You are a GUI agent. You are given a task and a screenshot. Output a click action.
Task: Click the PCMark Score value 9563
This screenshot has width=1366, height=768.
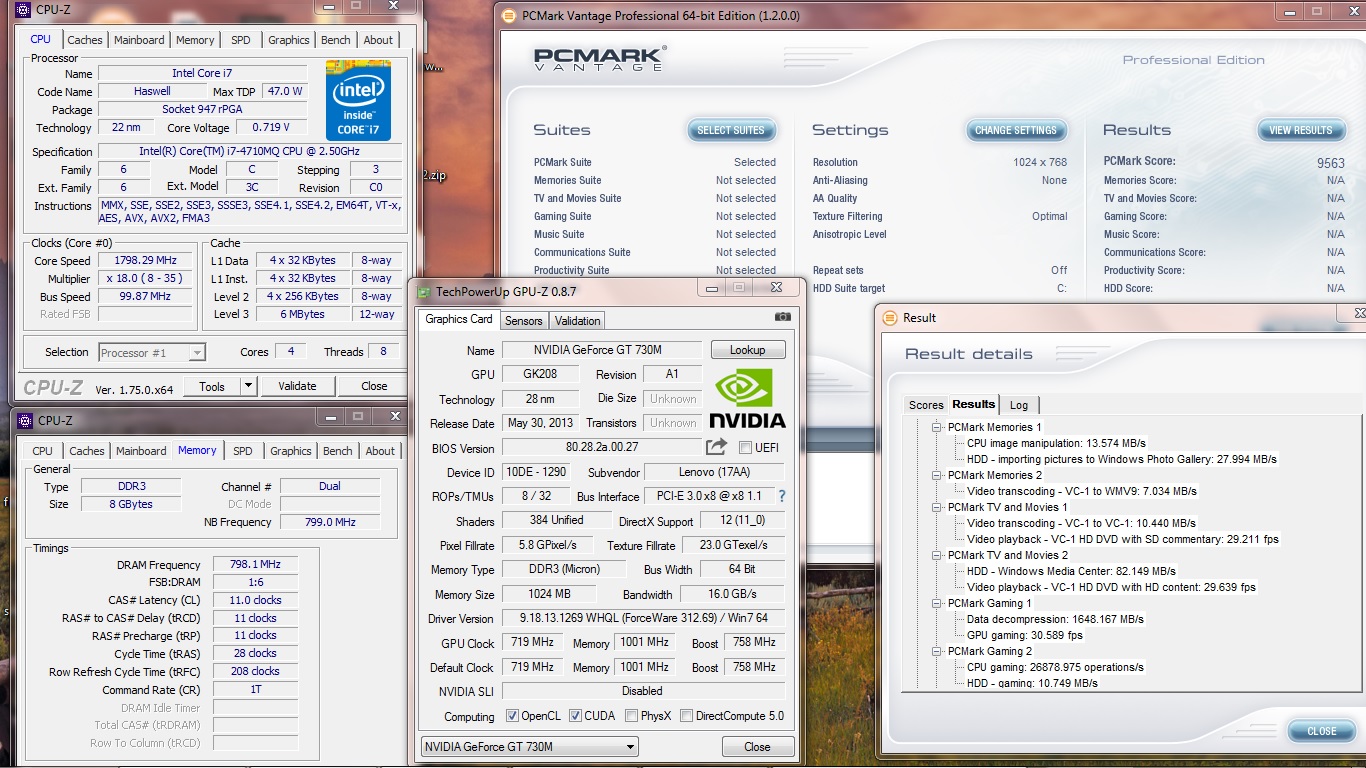pos(1331,163)
